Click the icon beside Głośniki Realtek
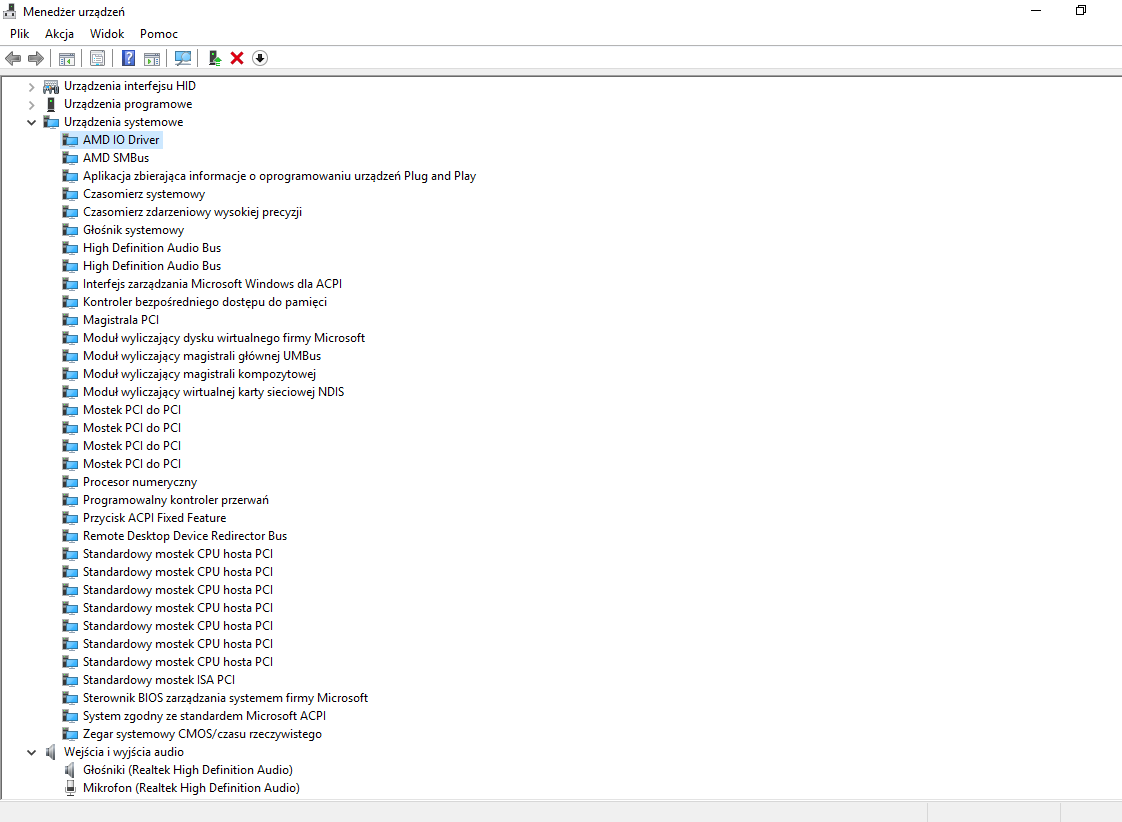 (x=70, y=770)
